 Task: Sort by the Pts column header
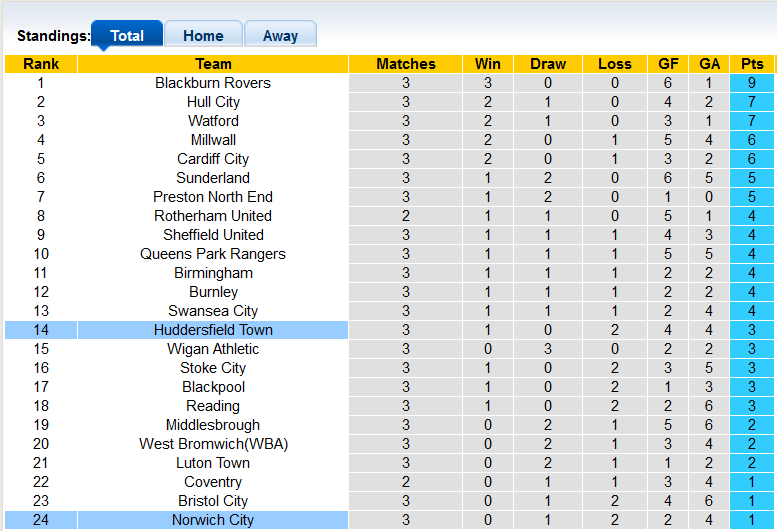click(752, 64)
